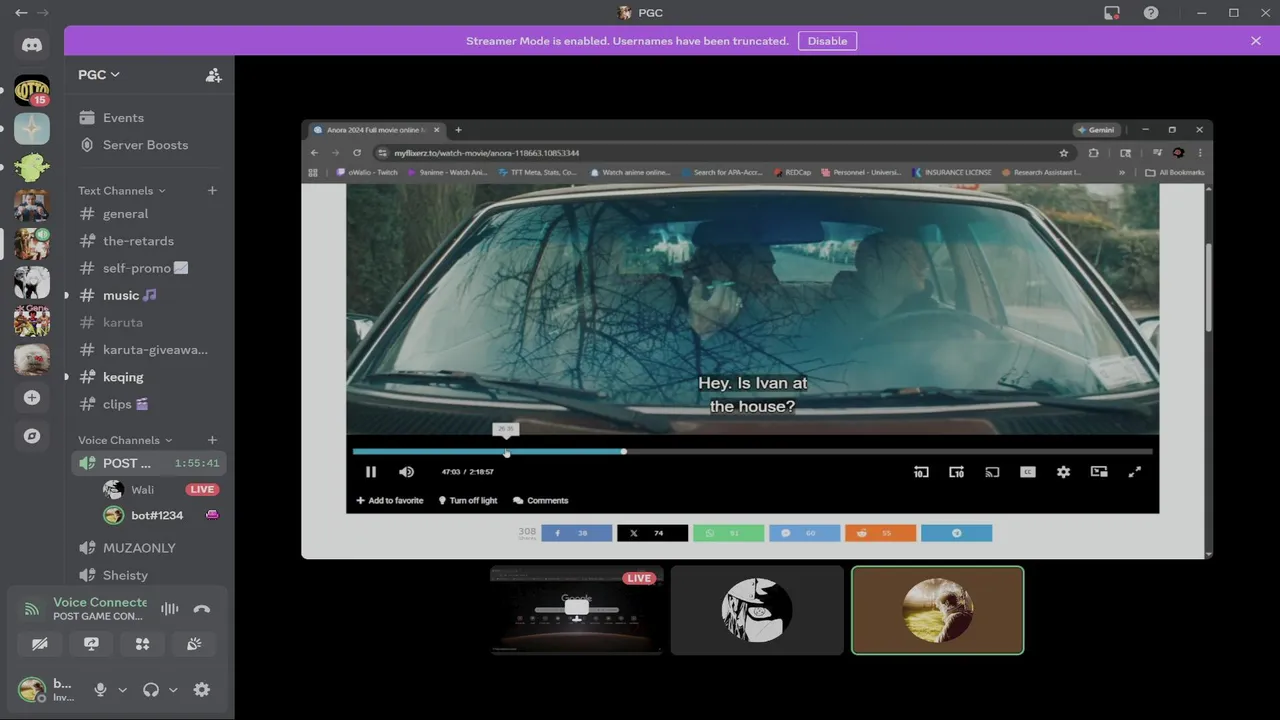1280x720 pixels.
Task: Share your screen from voice panel
Action: pos(91,644)
